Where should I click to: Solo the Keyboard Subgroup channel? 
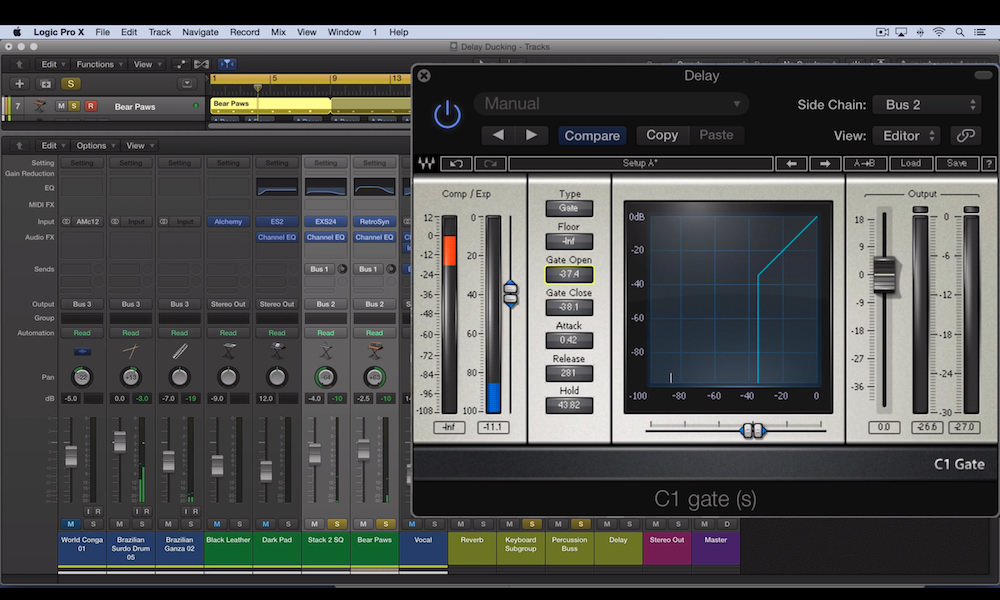tap(532, 524)
